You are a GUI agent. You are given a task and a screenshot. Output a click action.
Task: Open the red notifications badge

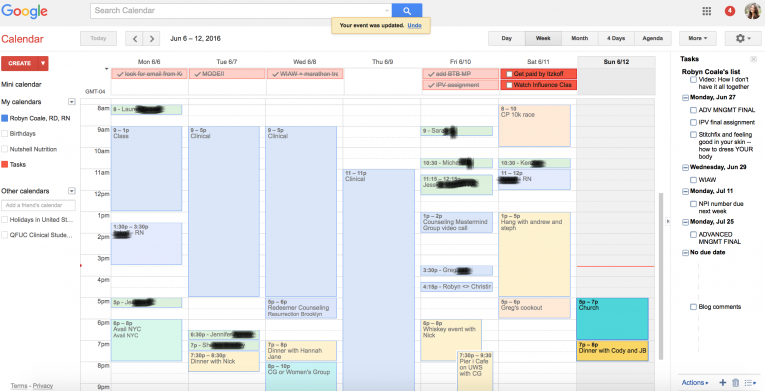tap(730, 11)
